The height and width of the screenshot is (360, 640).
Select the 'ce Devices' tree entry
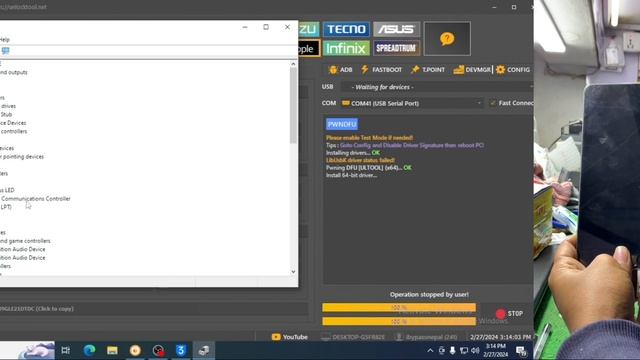click(x=13, y=123)
